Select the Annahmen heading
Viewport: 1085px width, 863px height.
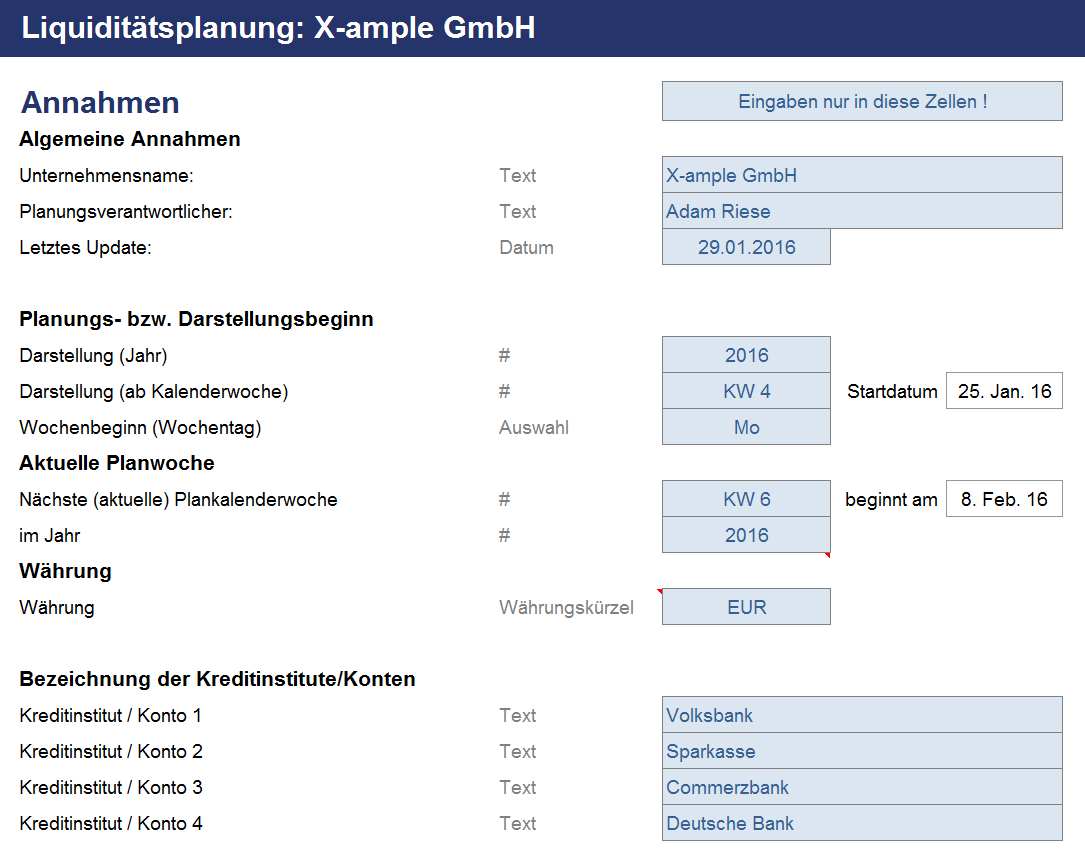pyautogui.click(x=100, y=102)
